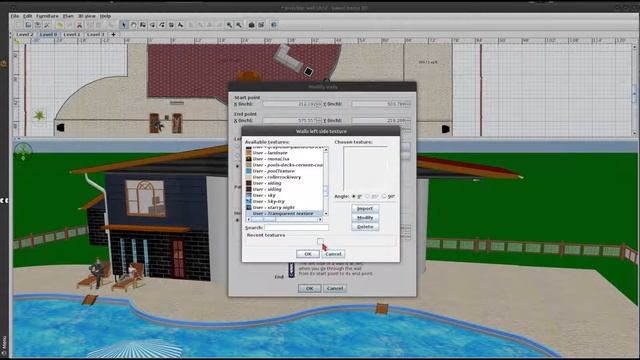
Task: Select the 45° angle radio button
Action: coord(367,197)
